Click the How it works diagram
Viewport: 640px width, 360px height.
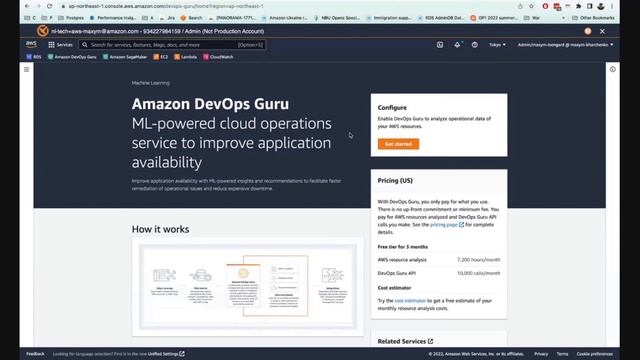pyautogui.click(x=248, y=287)
